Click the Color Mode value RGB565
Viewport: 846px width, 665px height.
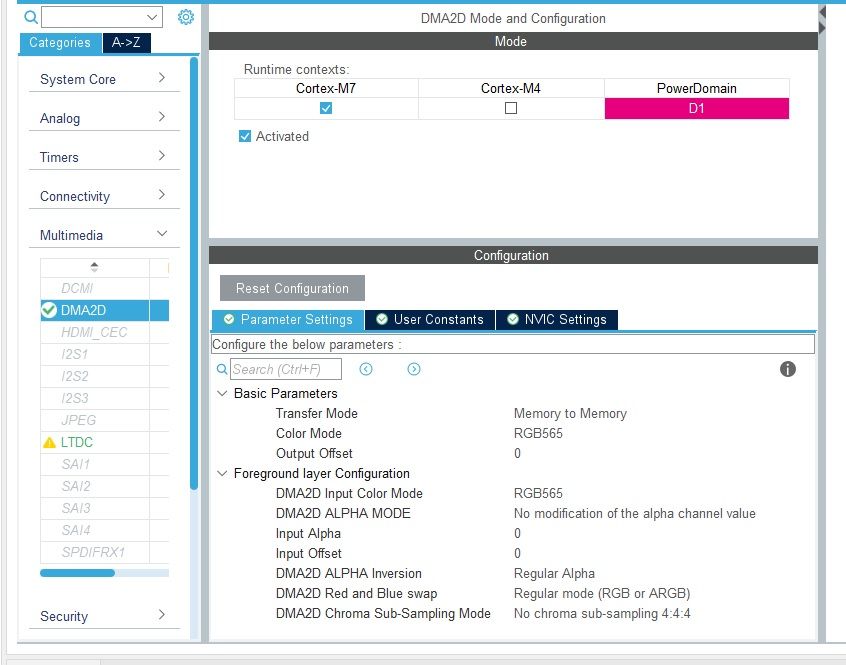click(x=538, y=433)
